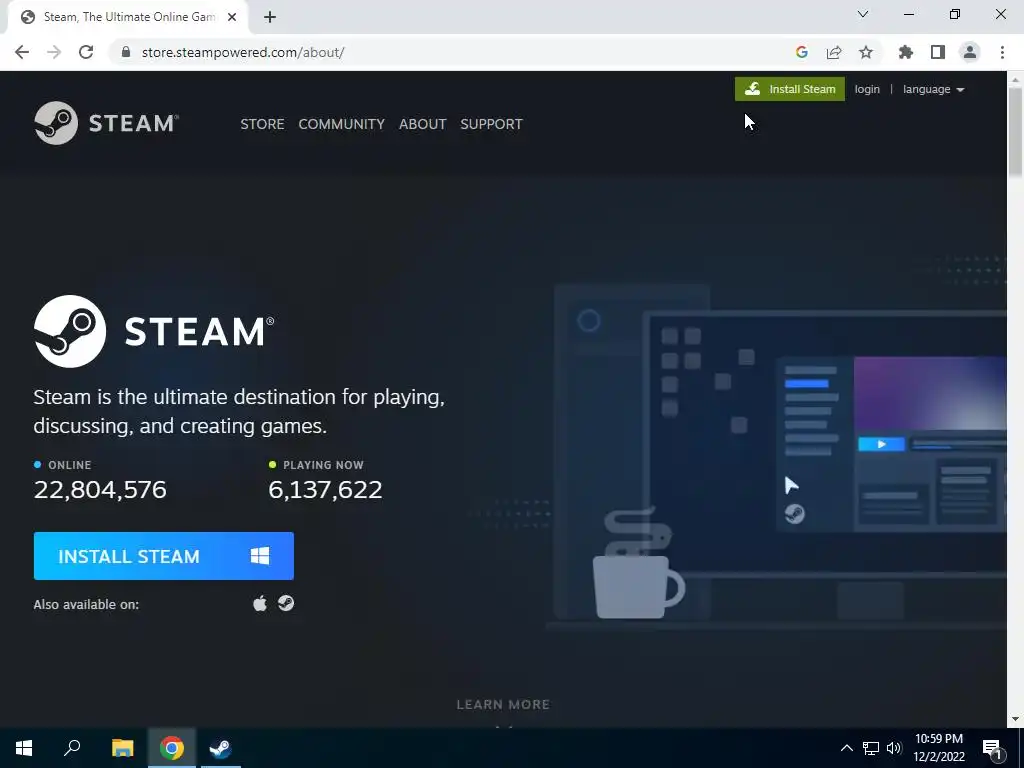Screen dimensions: 1024x768
Task: Click the scrollbar down arrow
Action: point(1015,719)
